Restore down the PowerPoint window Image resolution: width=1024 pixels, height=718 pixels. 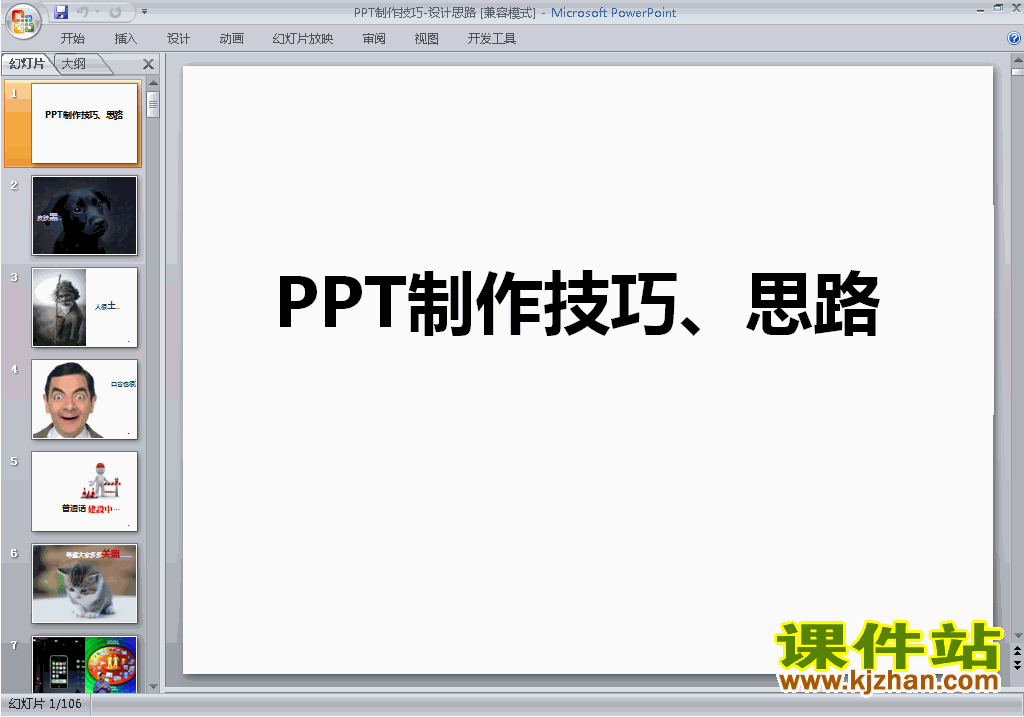(x=998, y=8)
